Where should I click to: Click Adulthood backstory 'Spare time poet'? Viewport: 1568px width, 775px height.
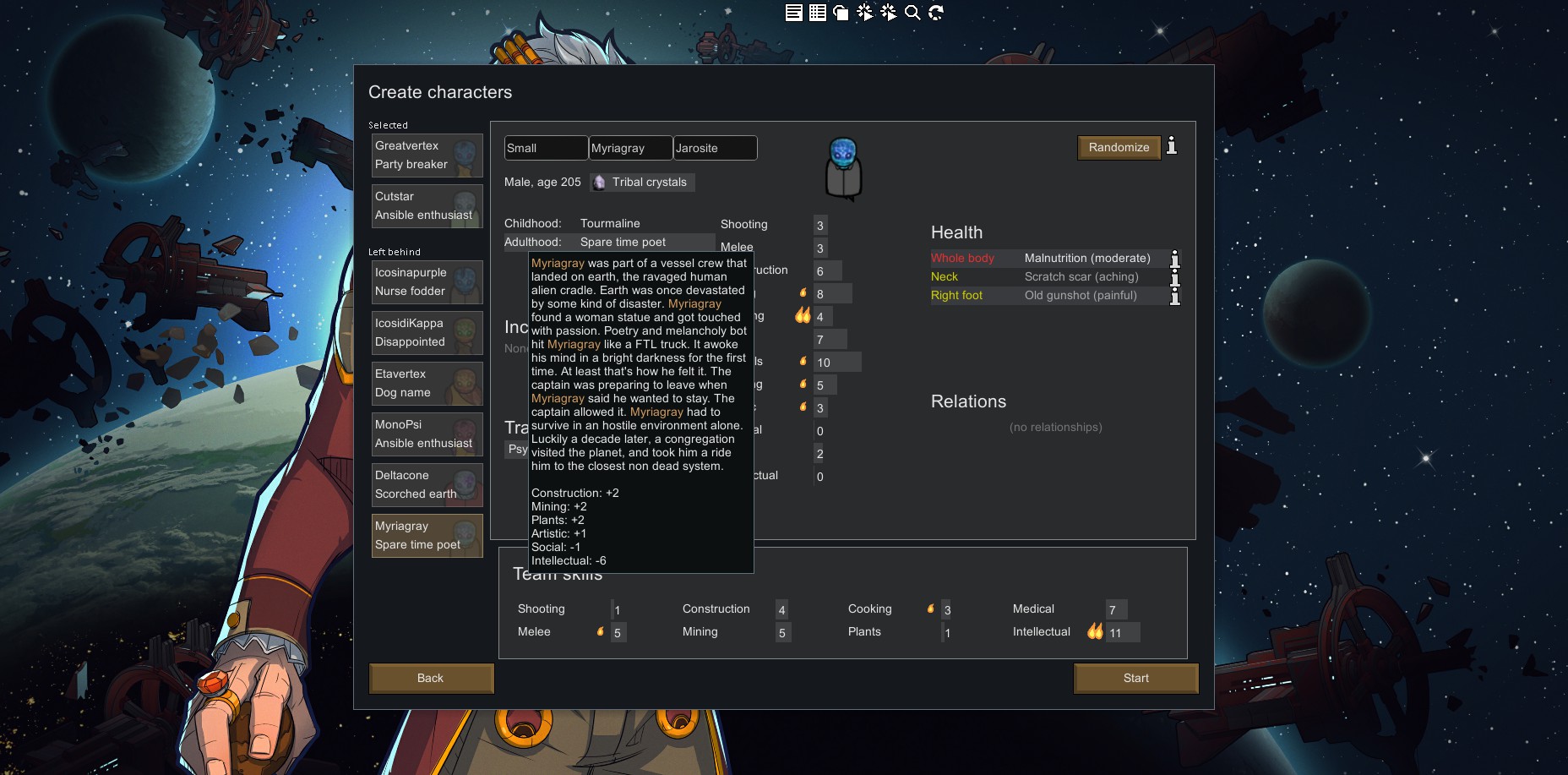(x=623, y=243)
